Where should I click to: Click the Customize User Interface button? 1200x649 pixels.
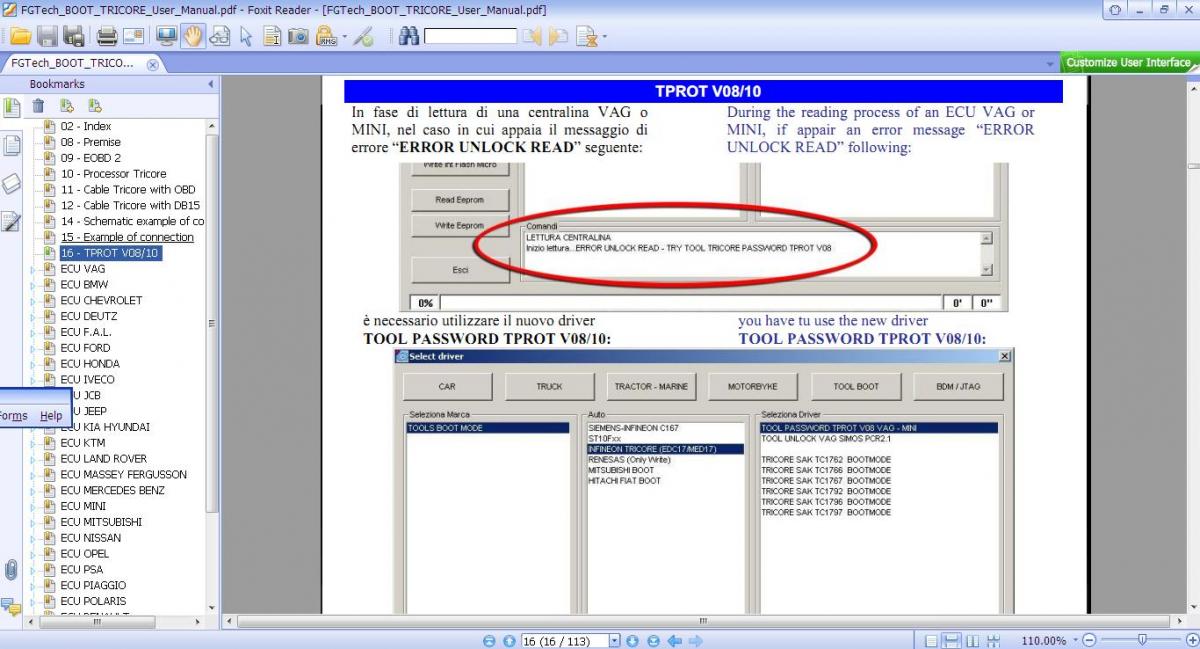click(1127, 62)
